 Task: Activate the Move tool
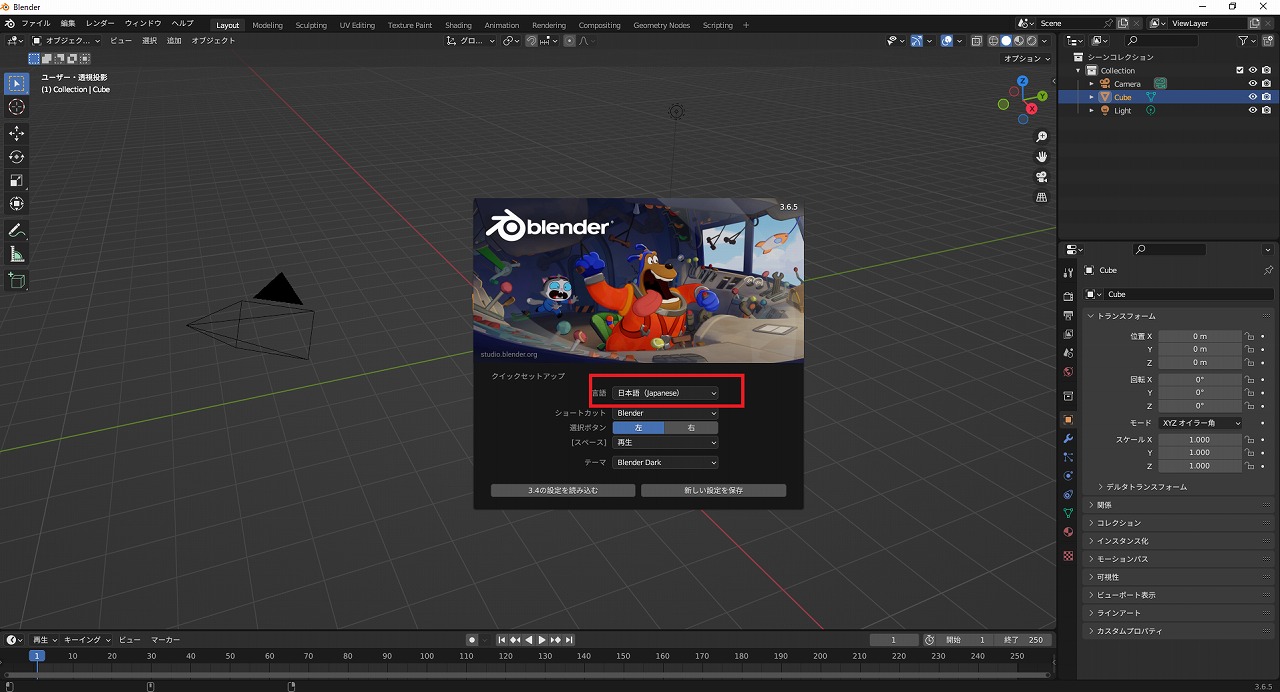[17, 133]
